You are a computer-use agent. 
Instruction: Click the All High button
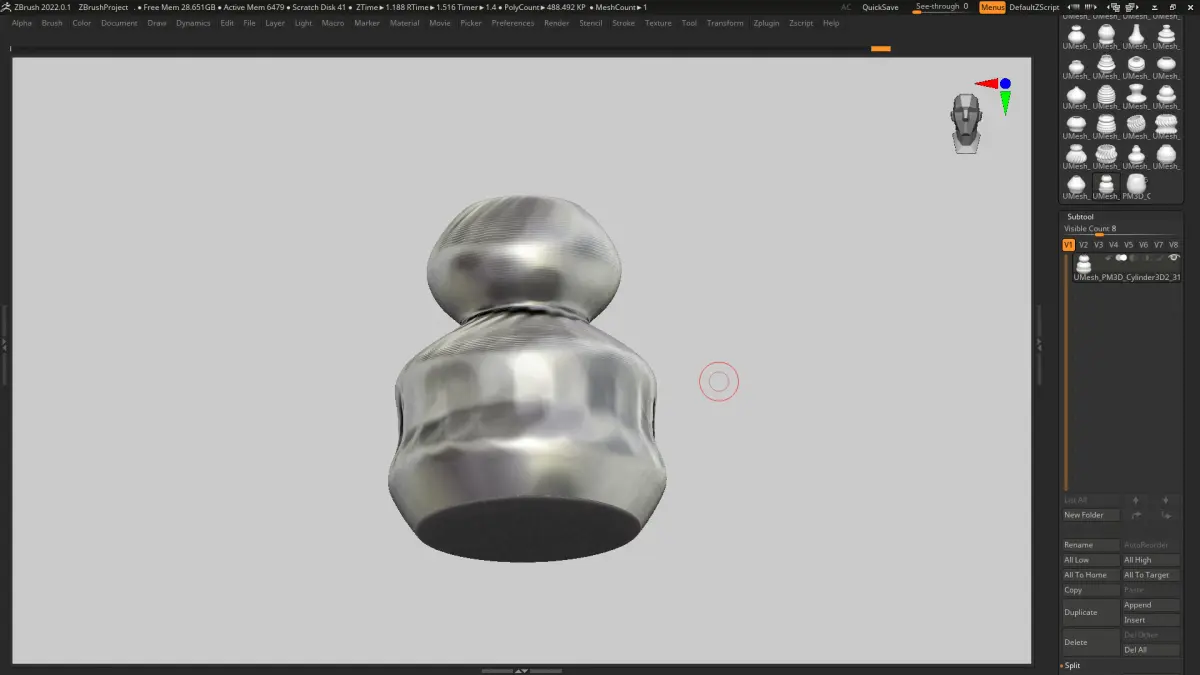click(x=1151, y=560)
